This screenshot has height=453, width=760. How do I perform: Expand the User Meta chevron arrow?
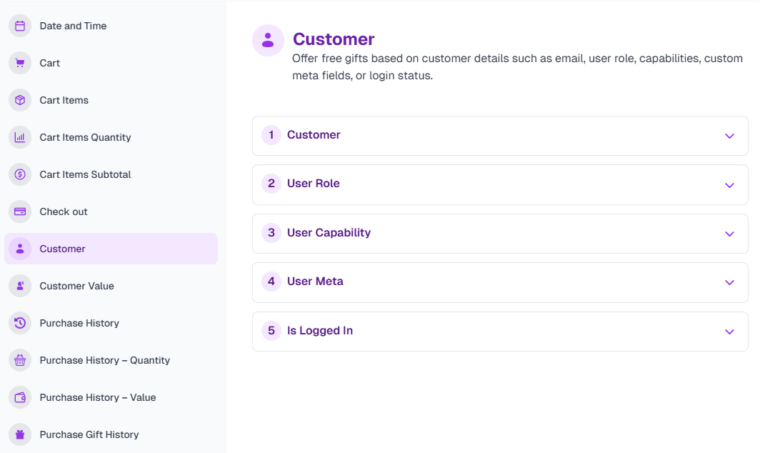(x=729, y=283)
